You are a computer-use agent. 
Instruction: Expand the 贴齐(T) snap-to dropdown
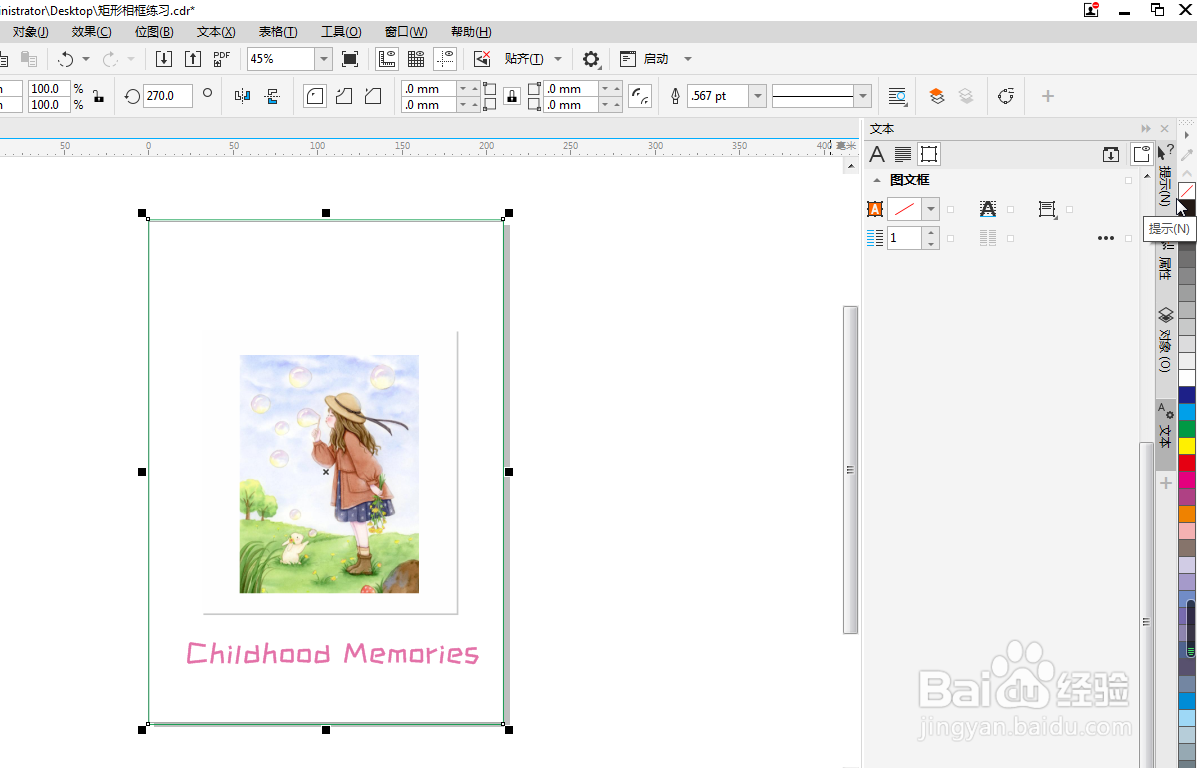coord(558,59)
